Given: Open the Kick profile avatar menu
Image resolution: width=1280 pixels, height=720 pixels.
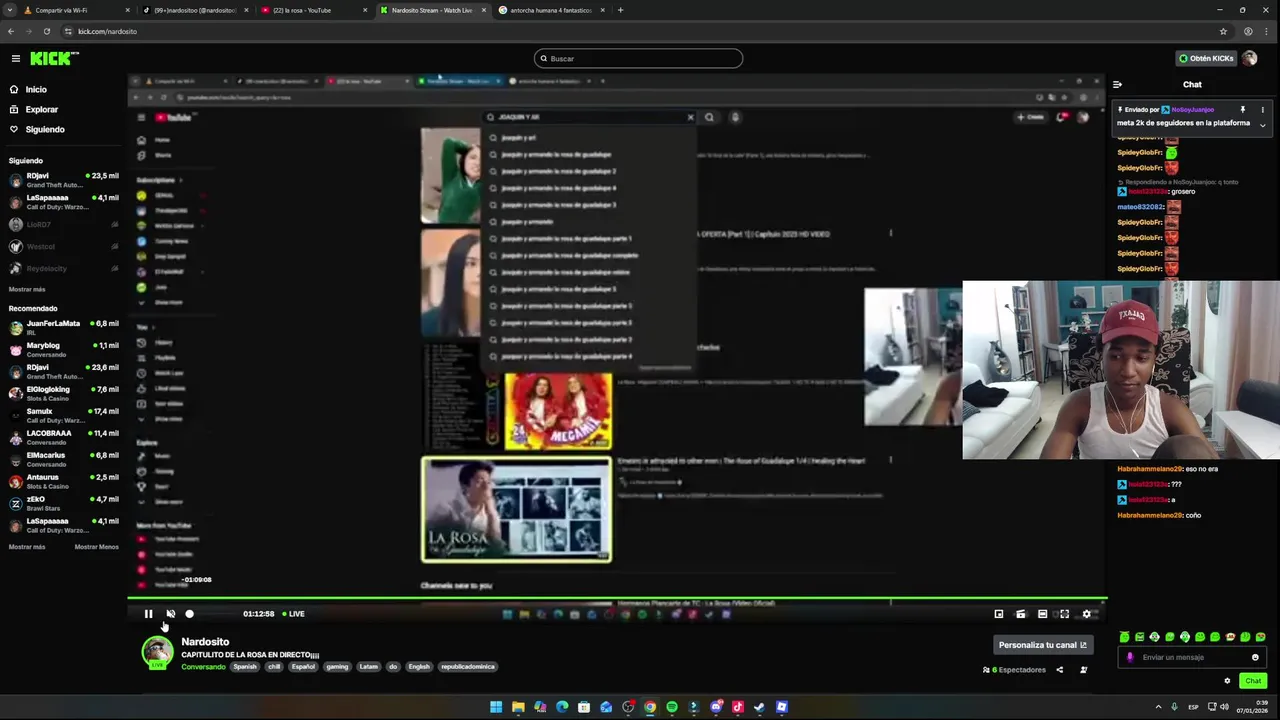Looking at the screenshot, I should [1250, 58].
